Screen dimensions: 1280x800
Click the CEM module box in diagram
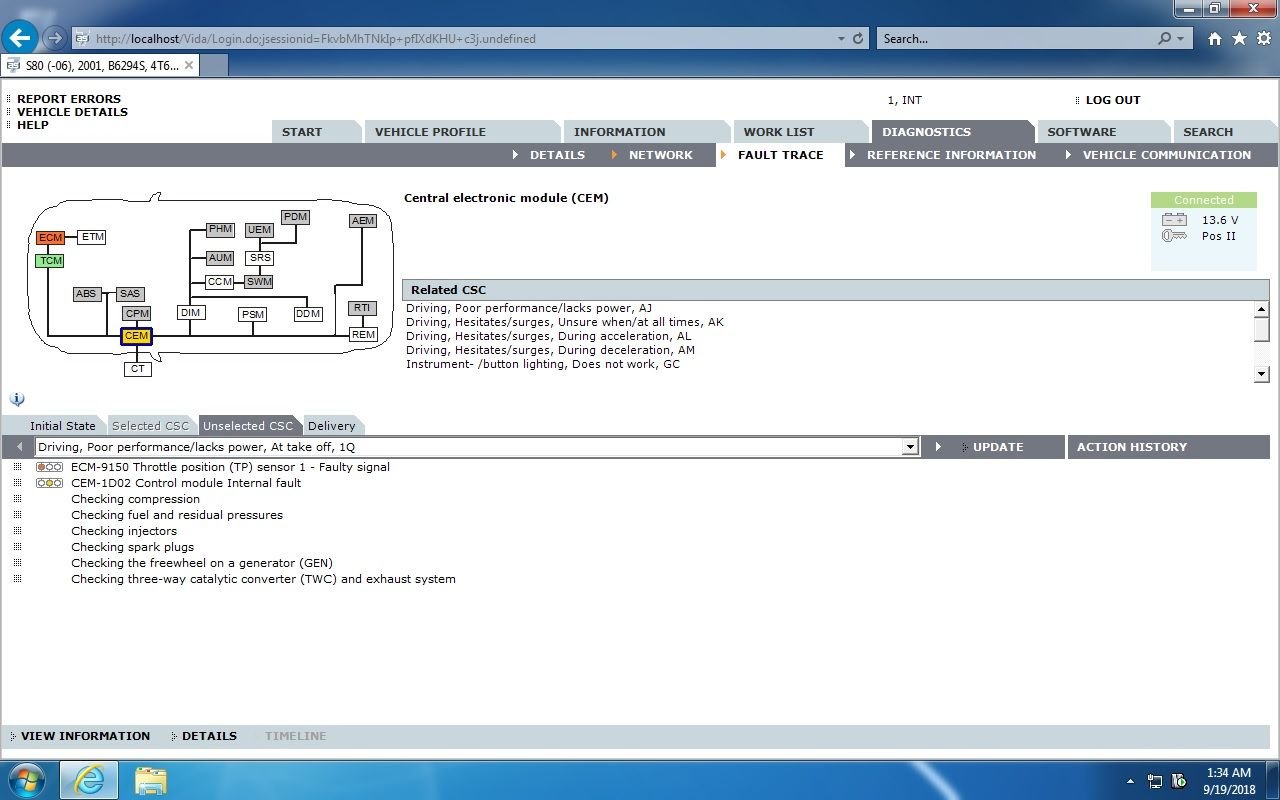tap(136, 337)
